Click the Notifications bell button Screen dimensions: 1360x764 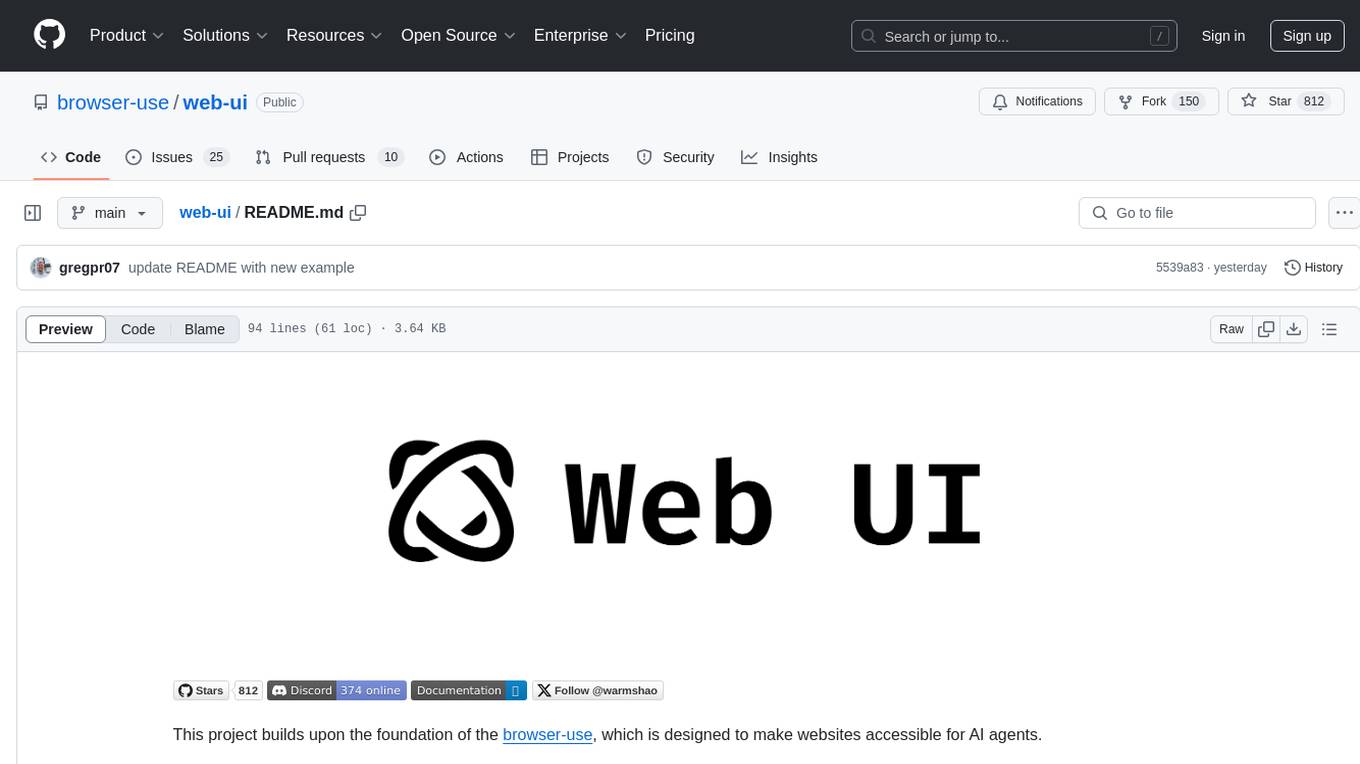click(x=1037, y=102)
